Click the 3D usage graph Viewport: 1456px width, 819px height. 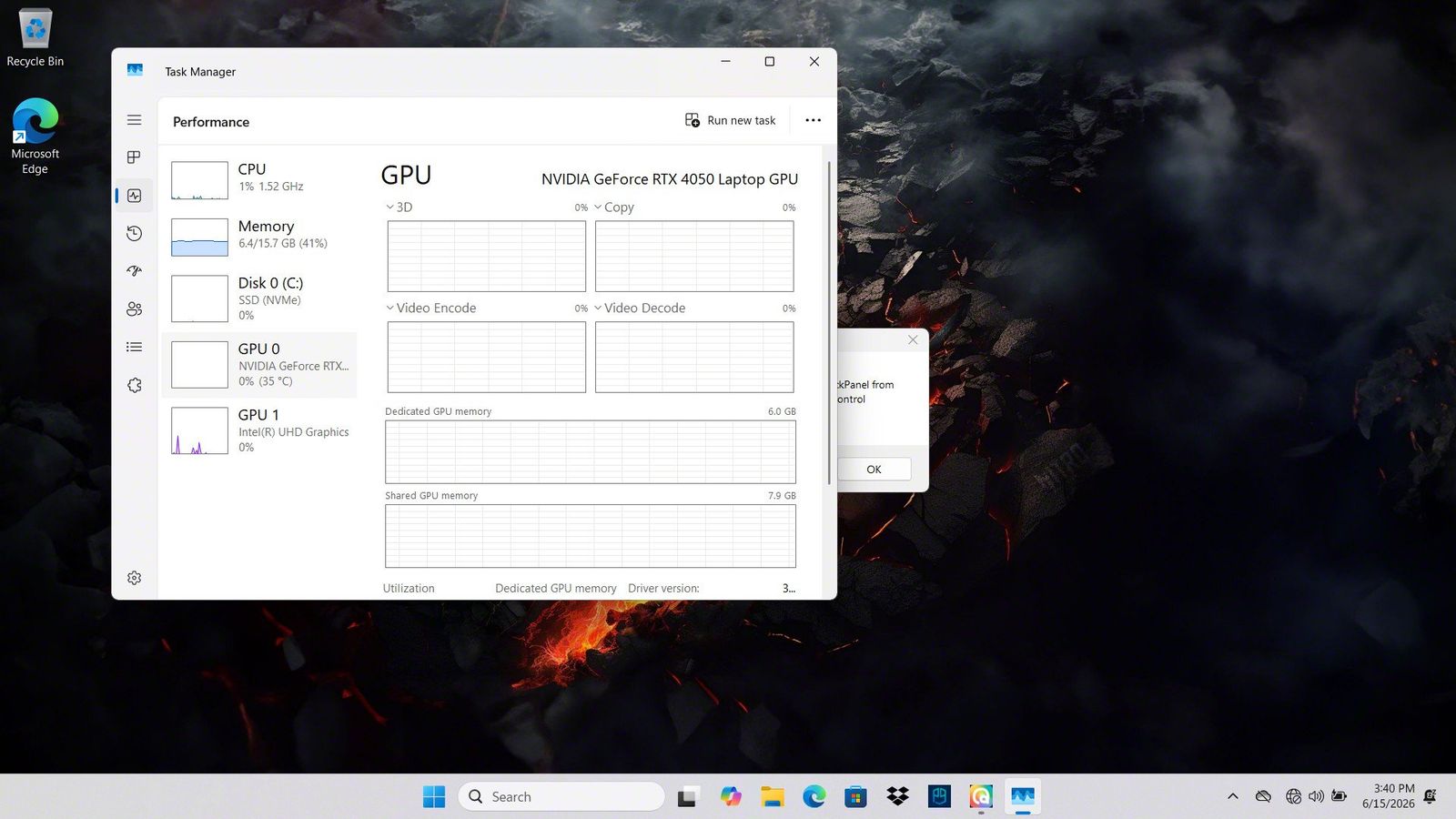(487, 256)
